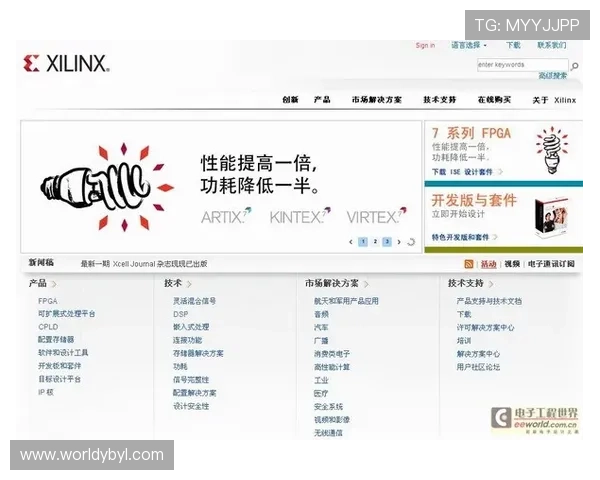
Task: Click the ARTIX 7 logo
Action: point(226,216)
